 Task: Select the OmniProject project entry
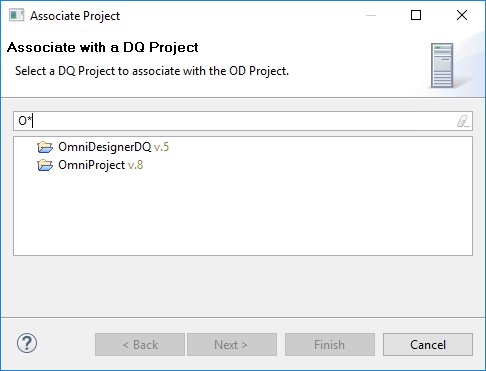coord(91,165)
